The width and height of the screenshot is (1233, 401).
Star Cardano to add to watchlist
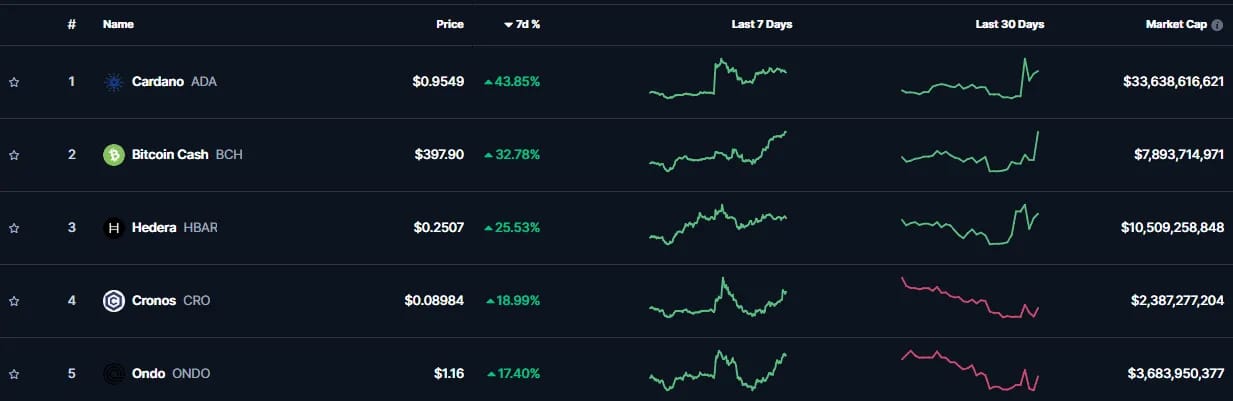click(14, 82)
